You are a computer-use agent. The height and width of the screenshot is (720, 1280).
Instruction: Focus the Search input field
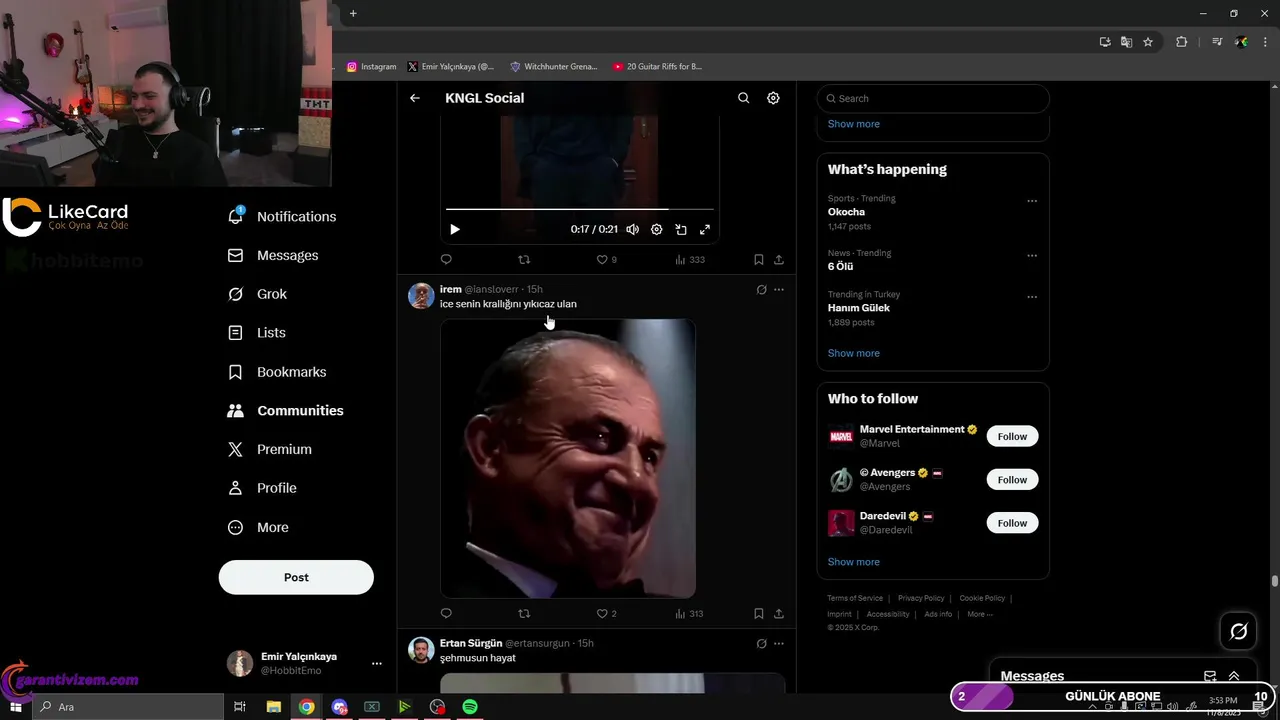tap(933, 98)
